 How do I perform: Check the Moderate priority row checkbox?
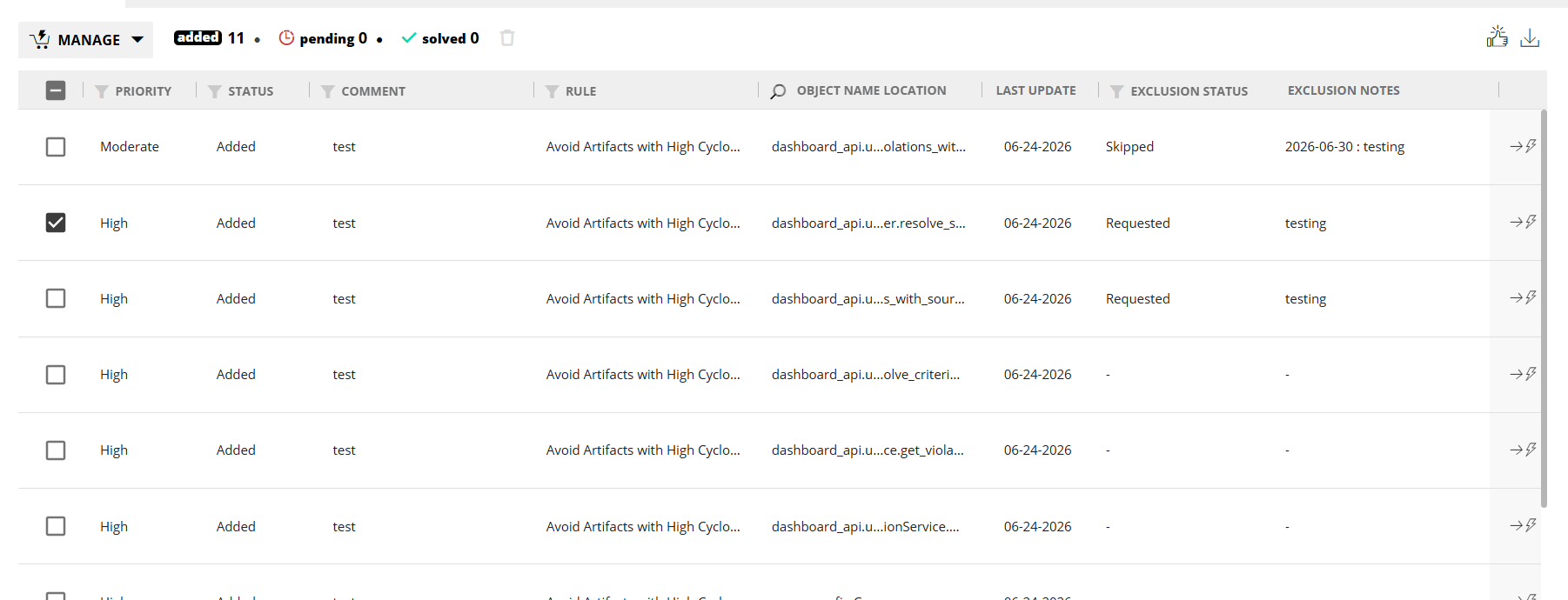(x=56, y=147)
